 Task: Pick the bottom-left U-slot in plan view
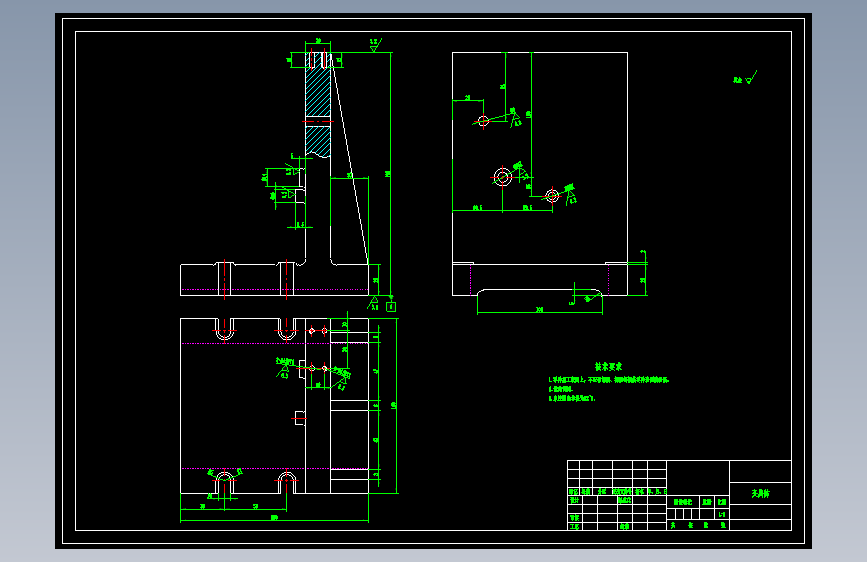[224, 482]
